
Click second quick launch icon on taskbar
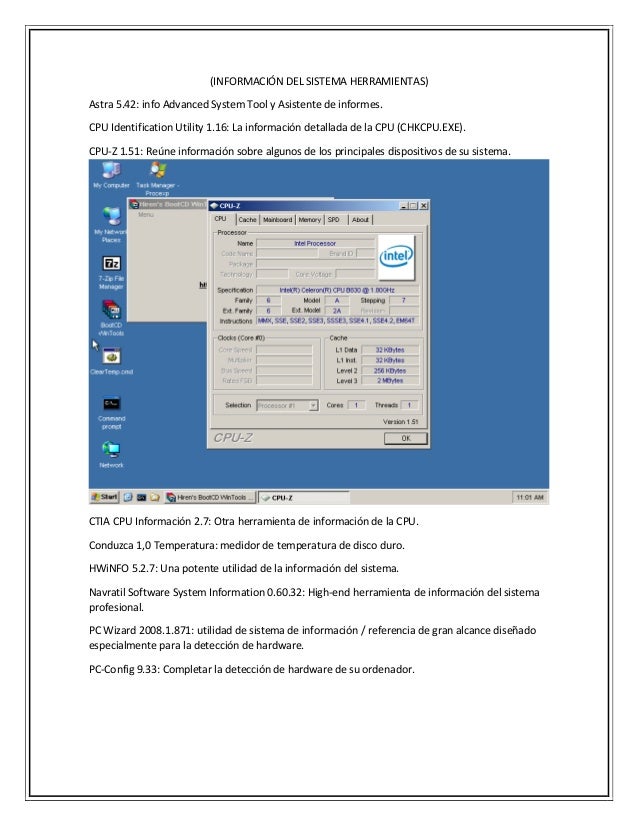point(141,497)
